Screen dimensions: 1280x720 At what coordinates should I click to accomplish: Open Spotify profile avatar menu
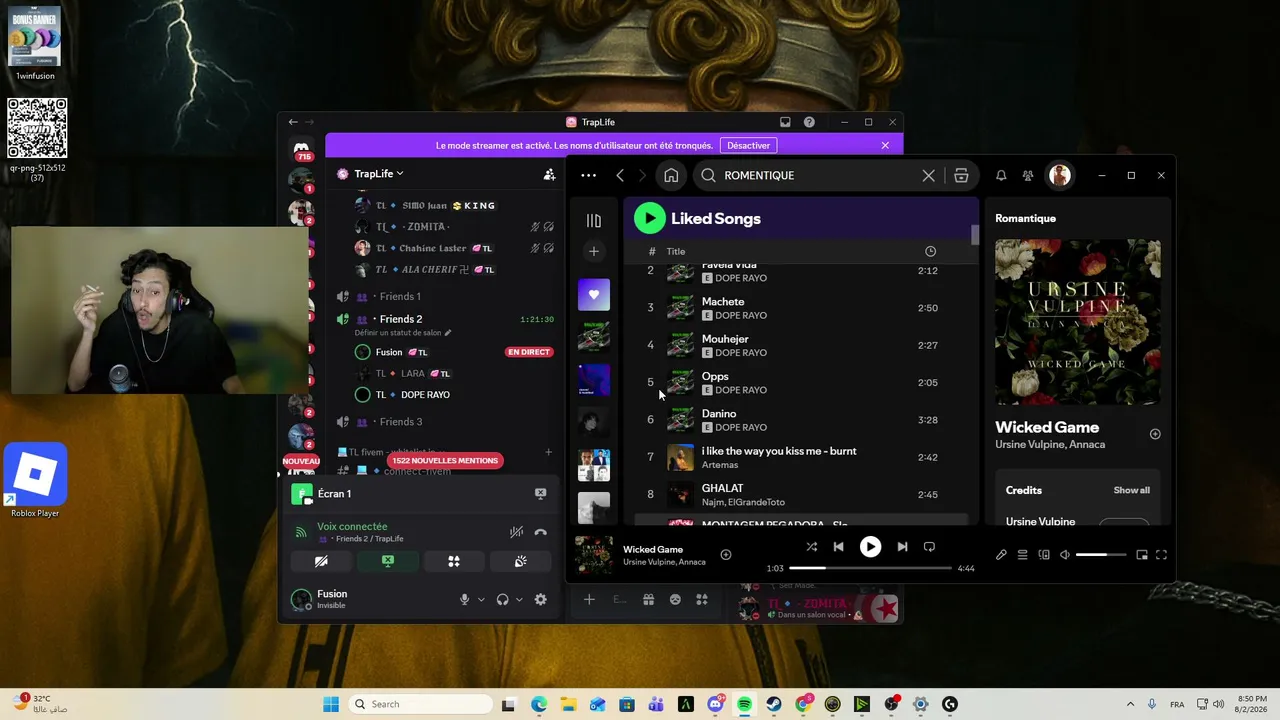tap(1060, 175)
